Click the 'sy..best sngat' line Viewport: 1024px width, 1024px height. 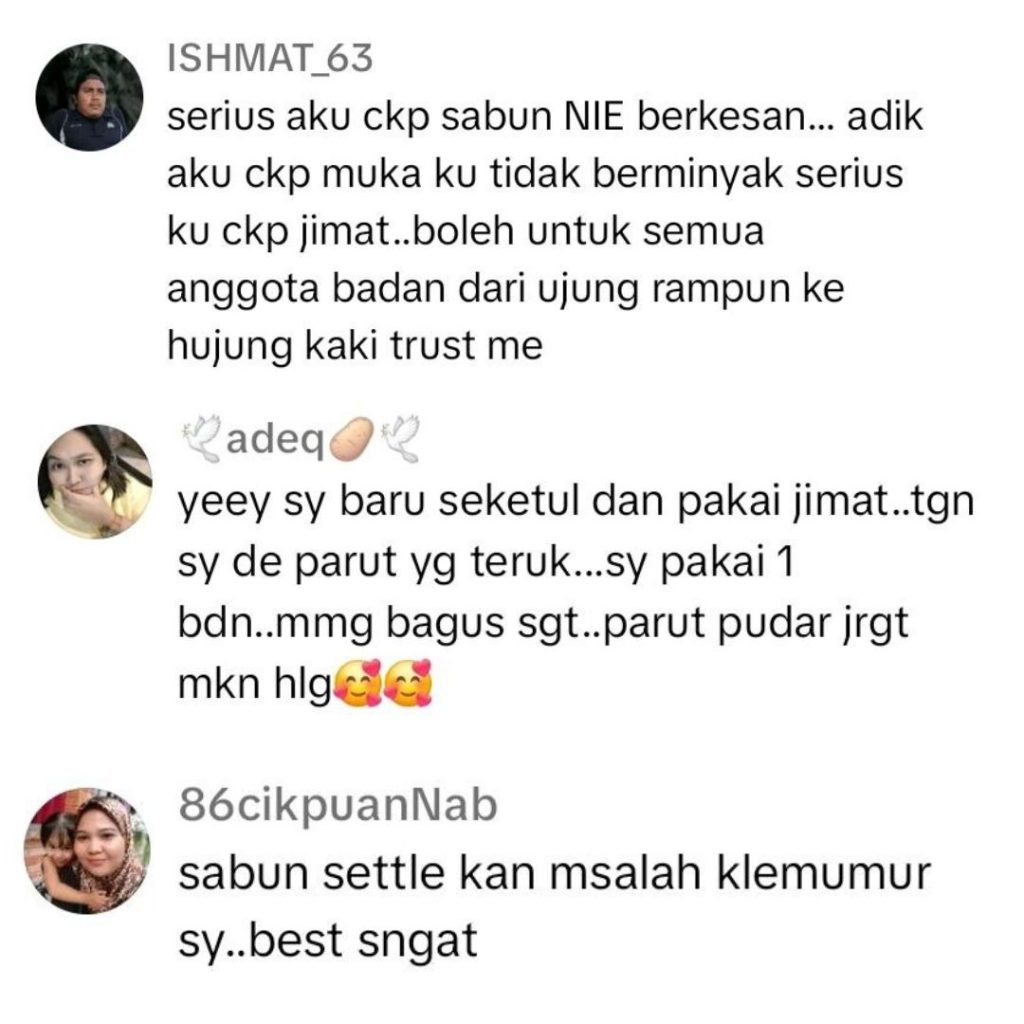click(328, 941)
